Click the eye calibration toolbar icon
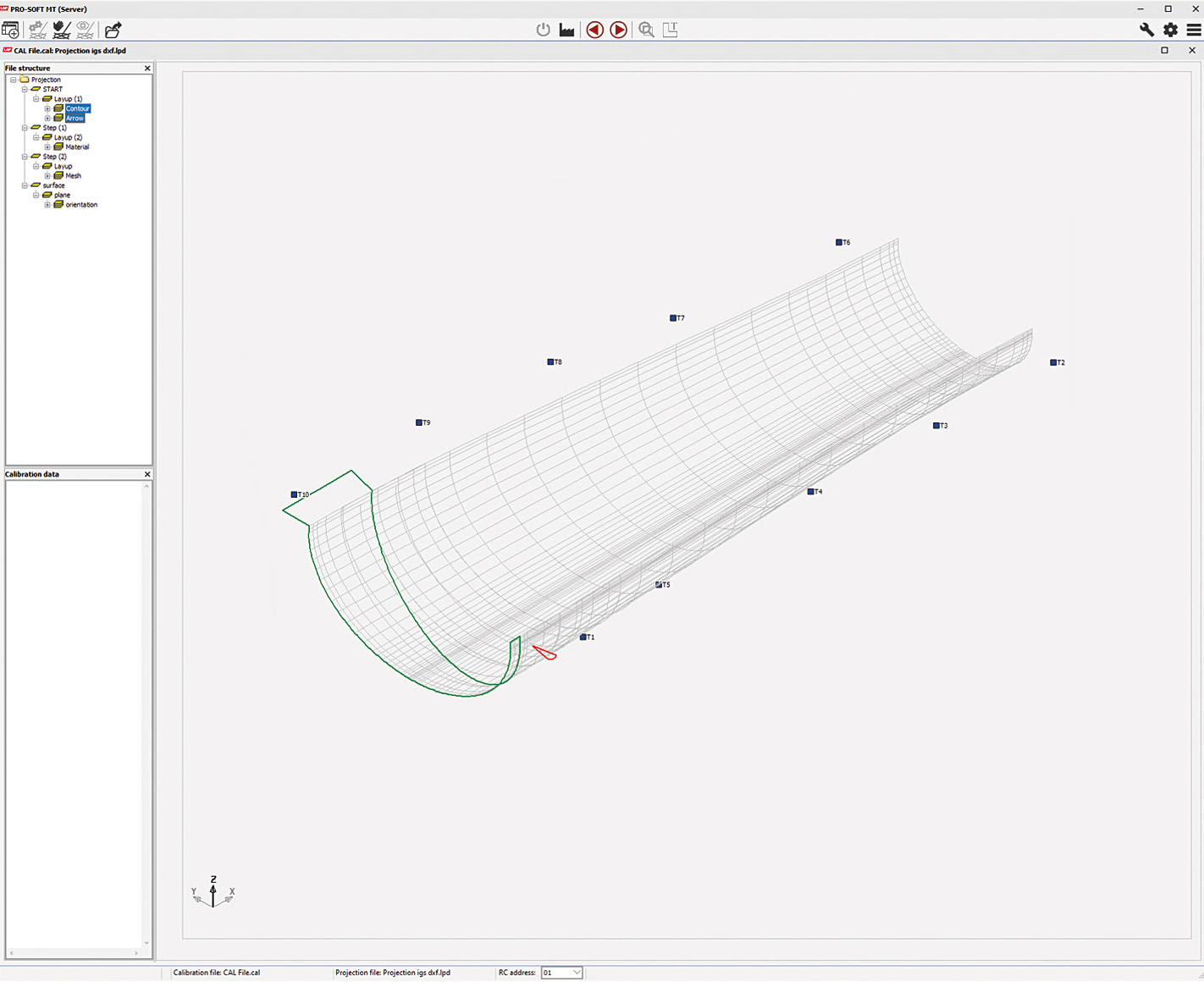Image resolution: width=1204 pixels, height=982 pixels. [x=85, y=30]
